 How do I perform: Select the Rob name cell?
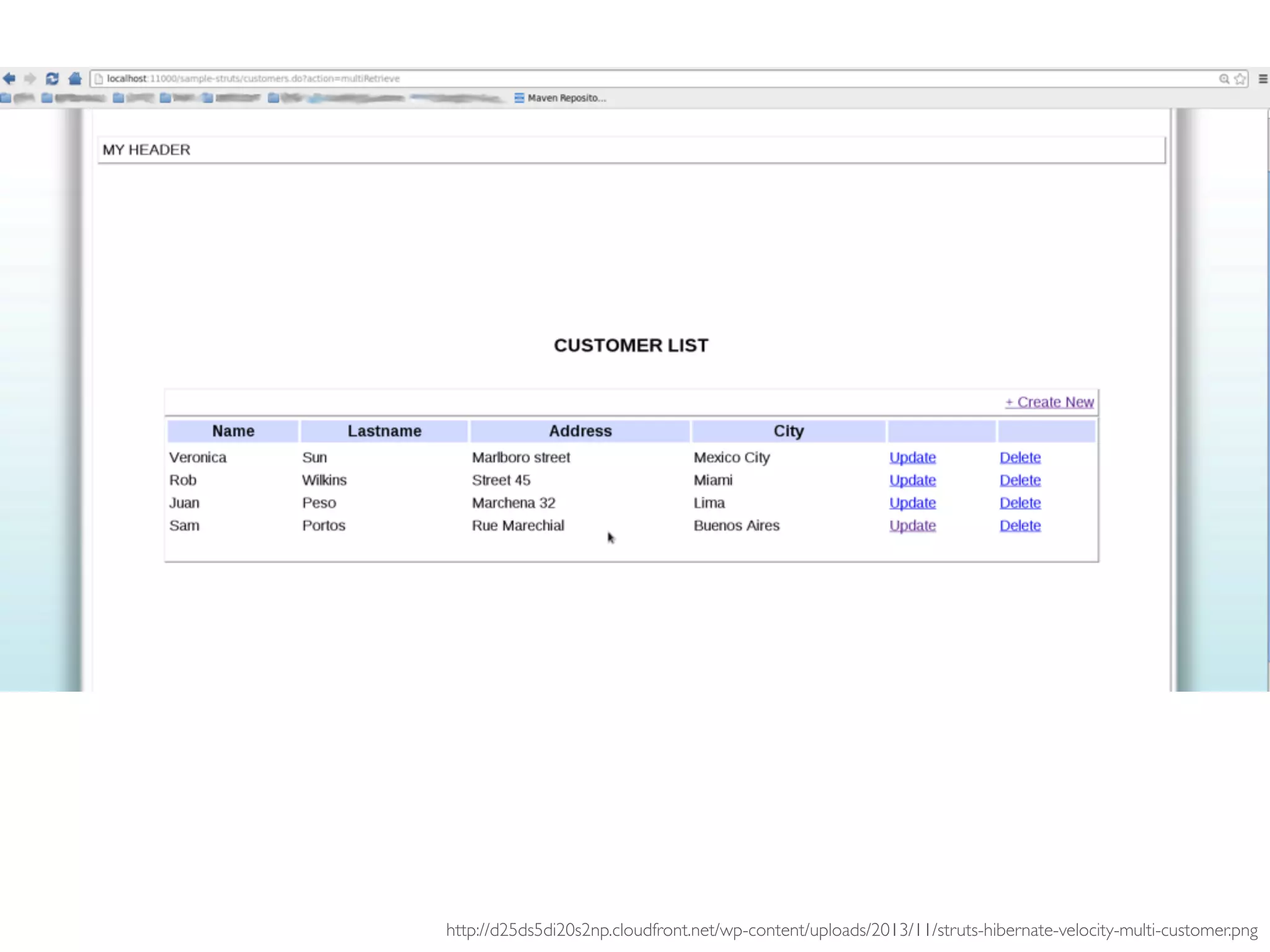pos(183,480)
